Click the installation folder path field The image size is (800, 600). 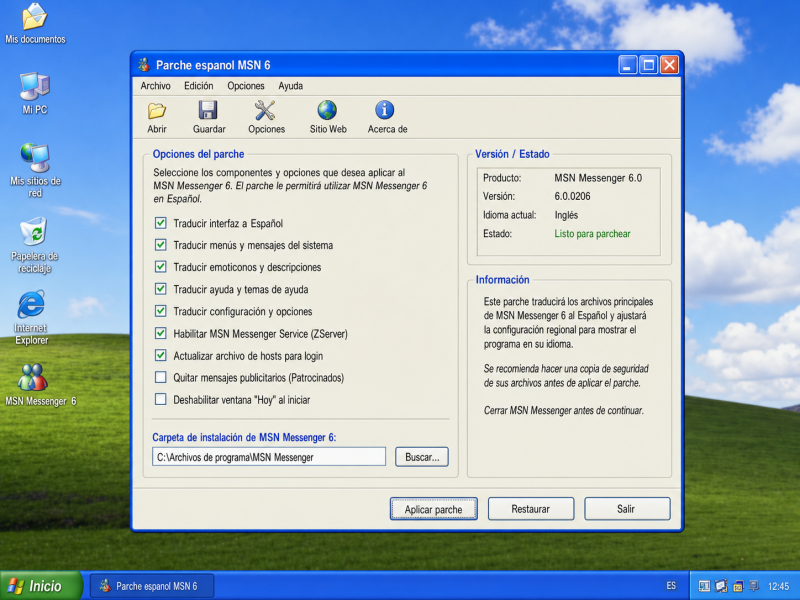(x=269, y=457)
